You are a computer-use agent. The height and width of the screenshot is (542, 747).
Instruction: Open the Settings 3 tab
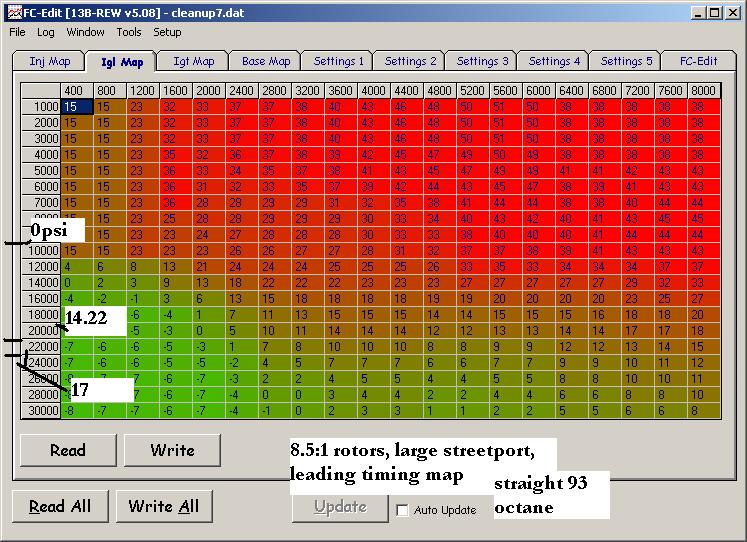pos(482,61)
